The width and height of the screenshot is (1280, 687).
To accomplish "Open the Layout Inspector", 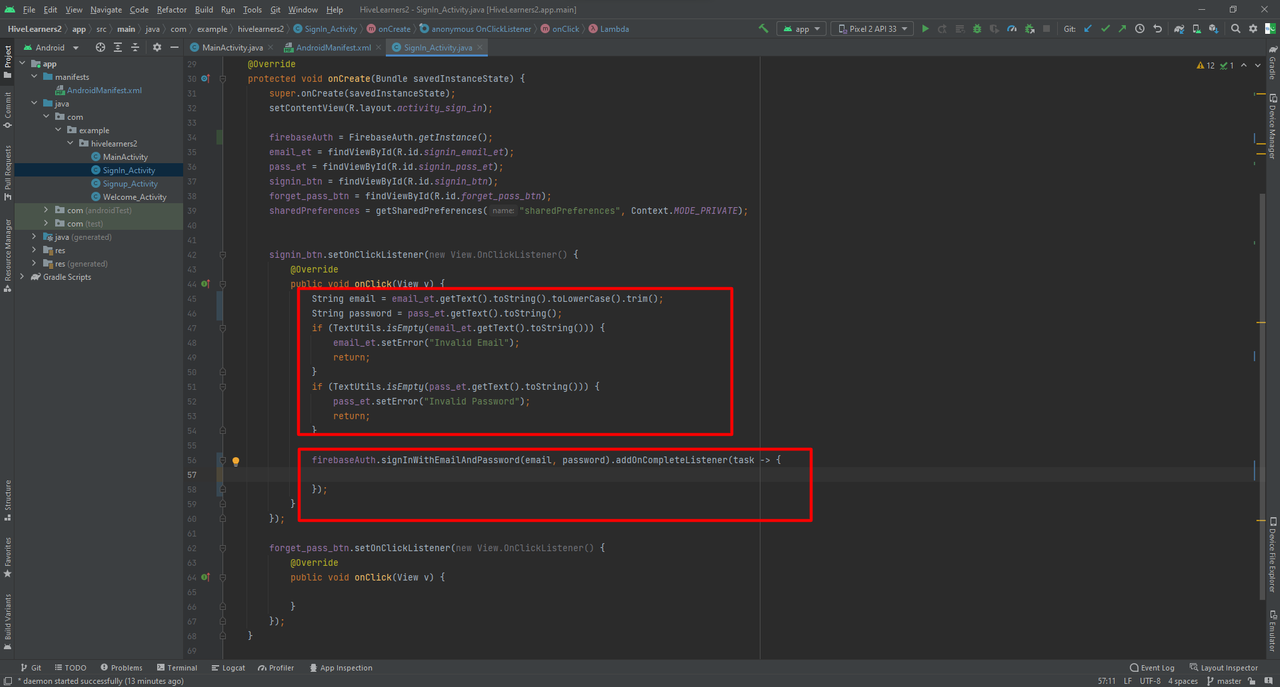I will [x=1223, y=667].
